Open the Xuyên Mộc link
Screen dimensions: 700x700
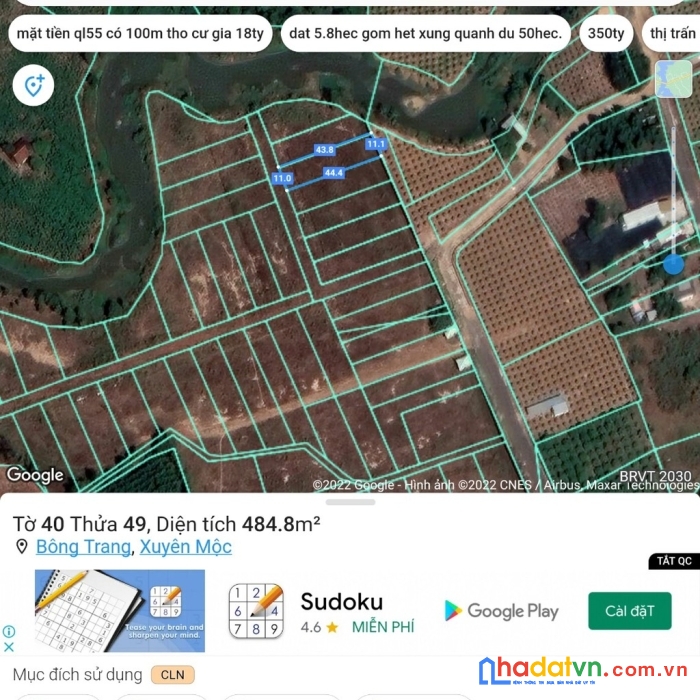tap(186, 547)
